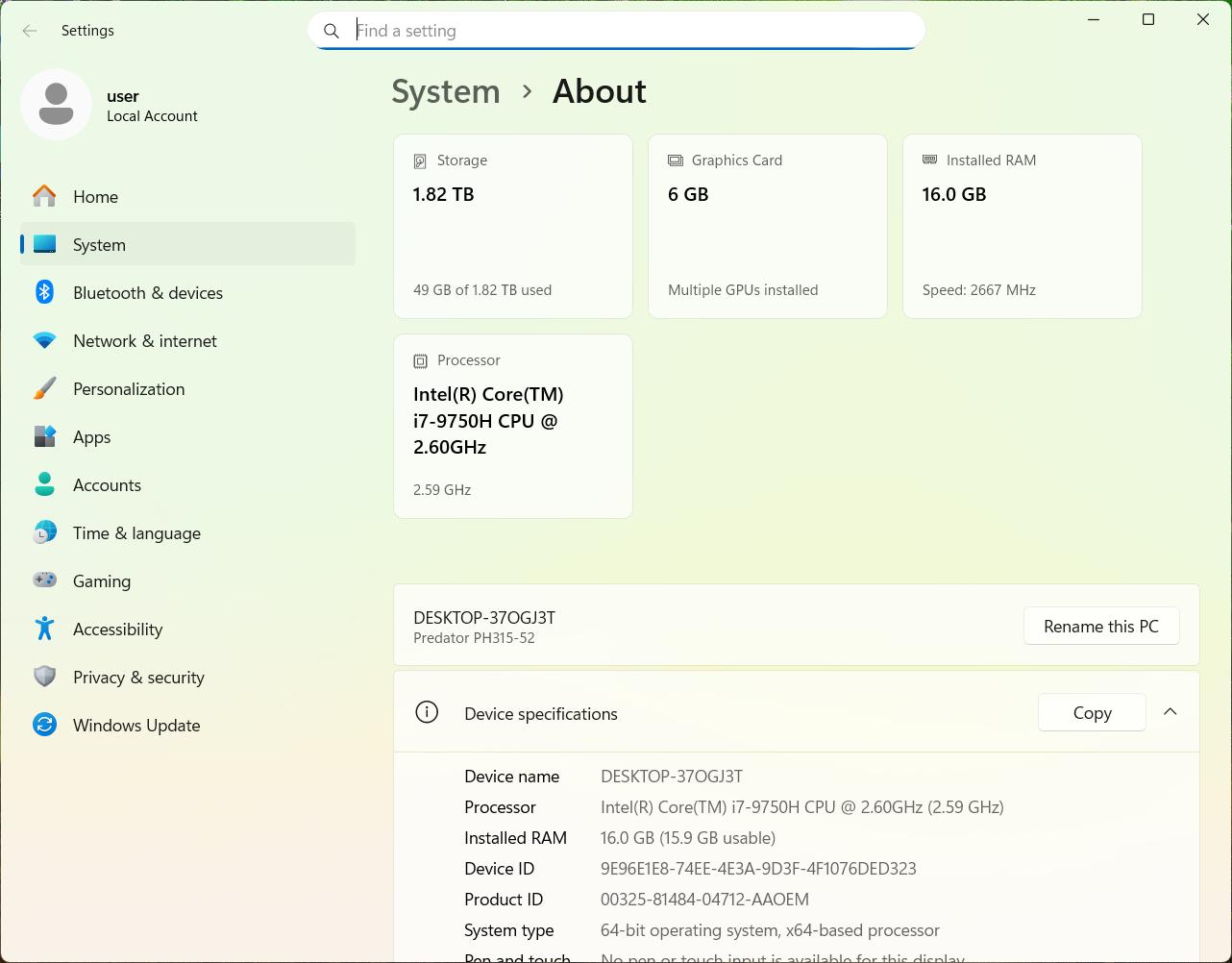Screen dimensions: 1232x963
Task: Click the user account profile picture
Action: point(56,105)
